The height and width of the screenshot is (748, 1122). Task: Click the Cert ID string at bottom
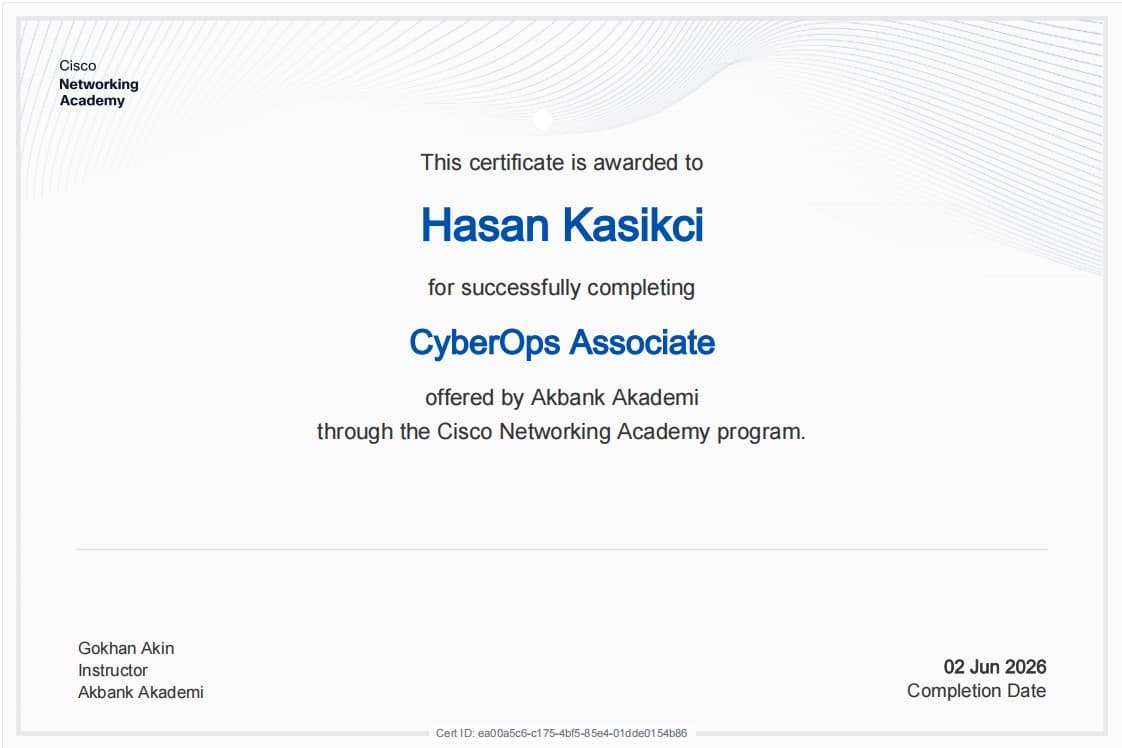(562, 733)
